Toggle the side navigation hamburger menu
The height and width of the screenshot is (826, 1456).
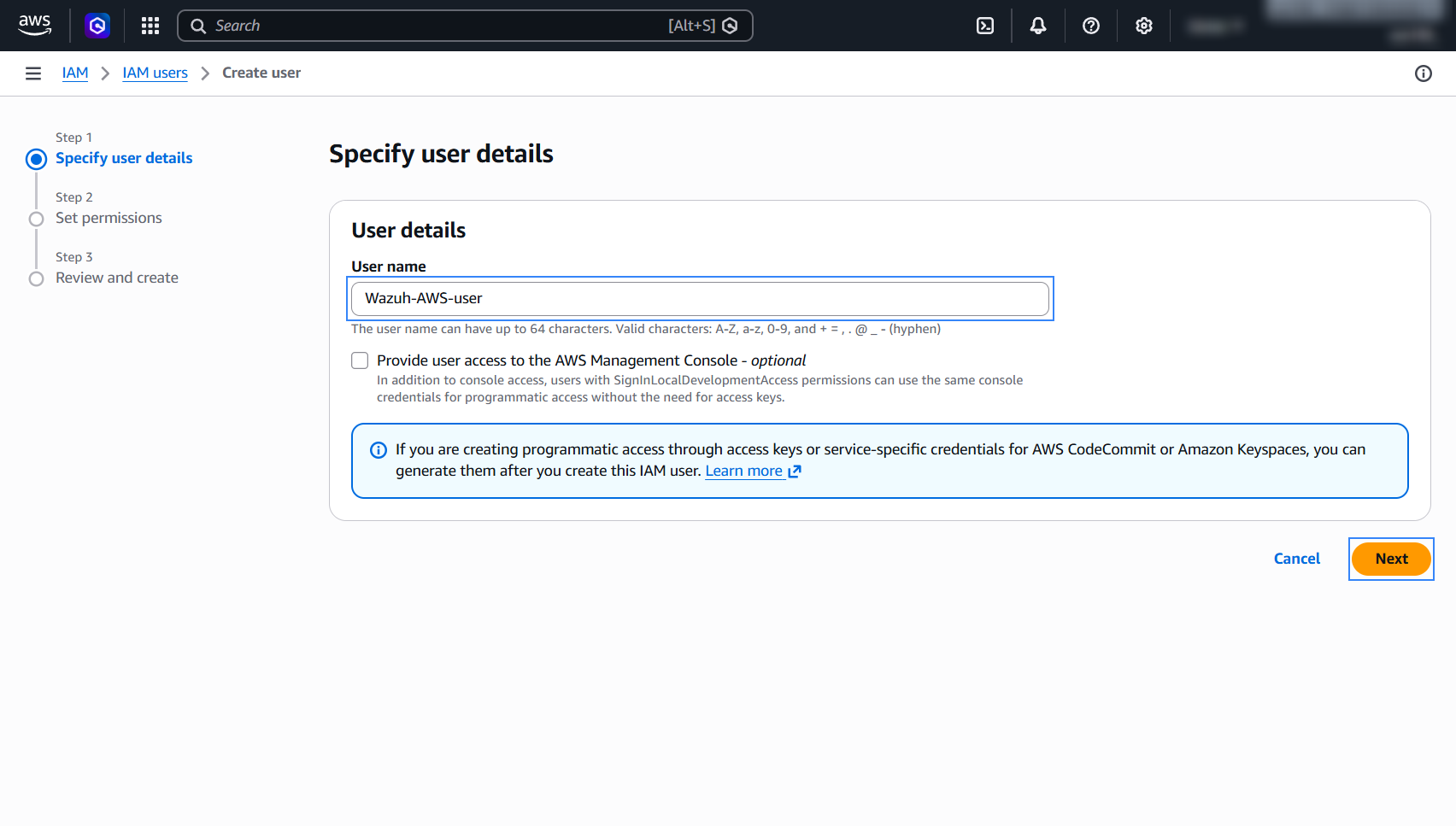click(33, 73)
